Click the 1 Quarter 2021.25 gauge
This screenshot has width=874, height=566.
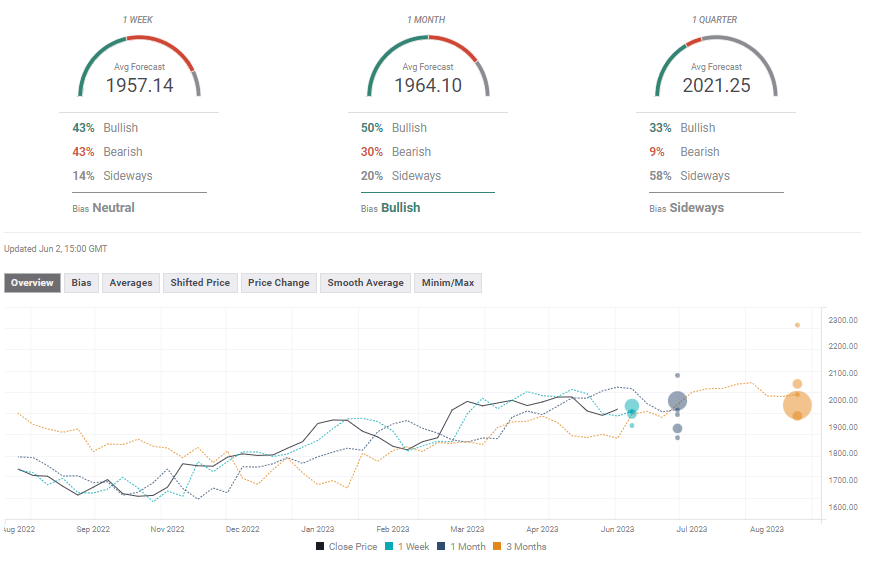tap(715, 68)
